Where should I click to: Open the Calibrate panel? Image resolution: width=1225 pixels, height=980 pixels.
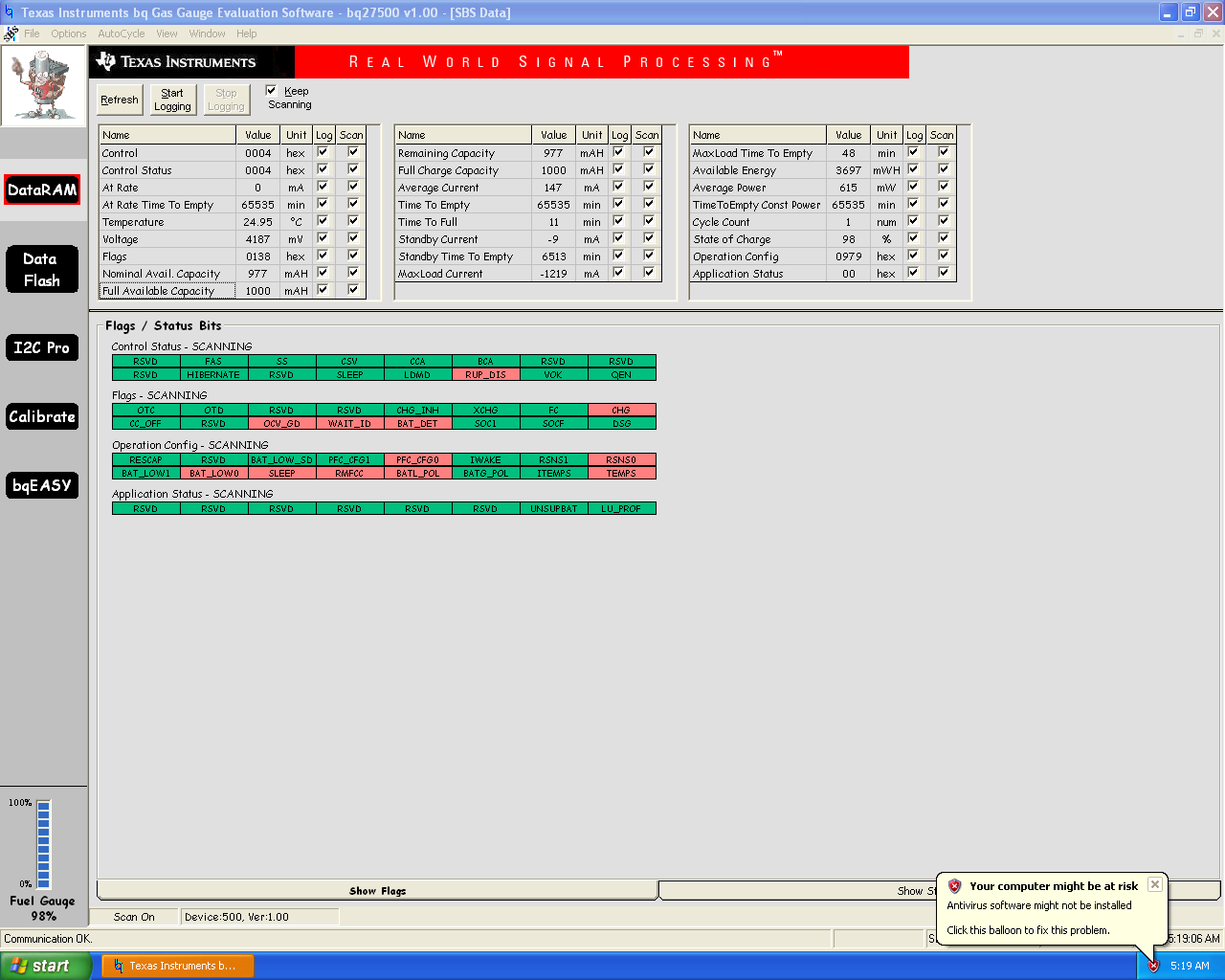coord(41,416)
